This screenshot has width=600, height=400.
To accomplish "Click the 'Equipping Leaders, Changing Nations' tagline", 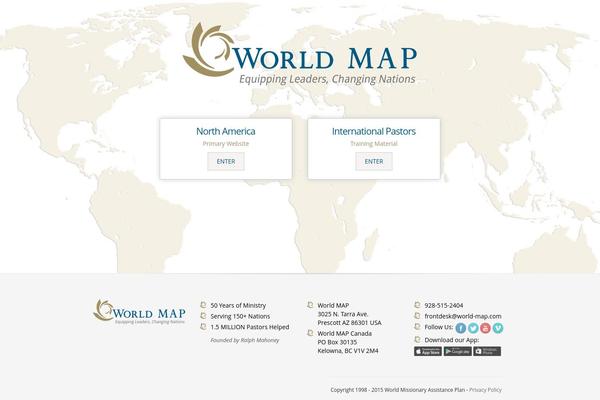I will 327,79.
